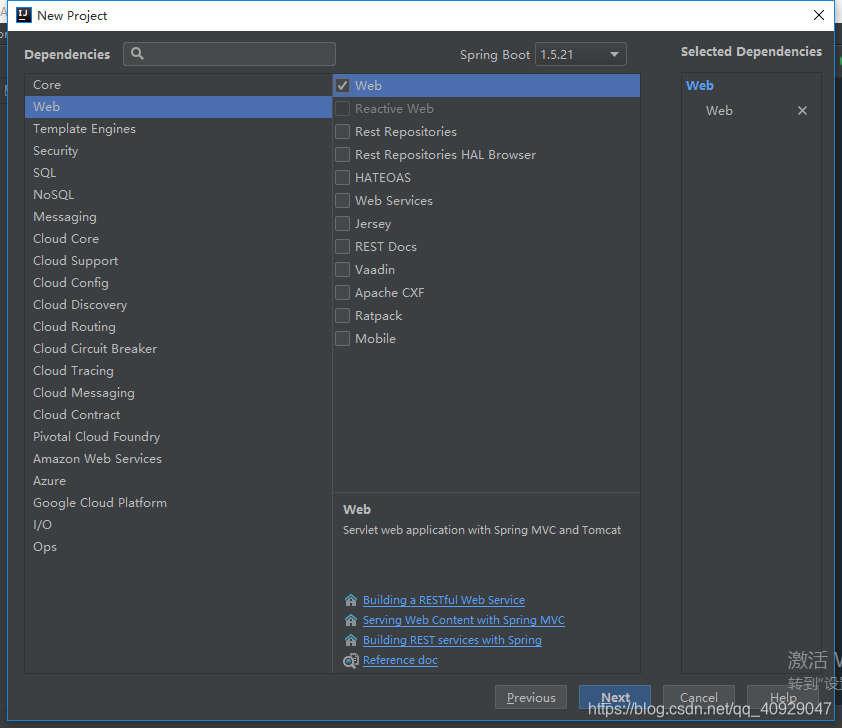Image resolution: width=842 pixels, height=728 pixels.
Task: Tick the REST Docs checkbox
Action: pos(343,246)
